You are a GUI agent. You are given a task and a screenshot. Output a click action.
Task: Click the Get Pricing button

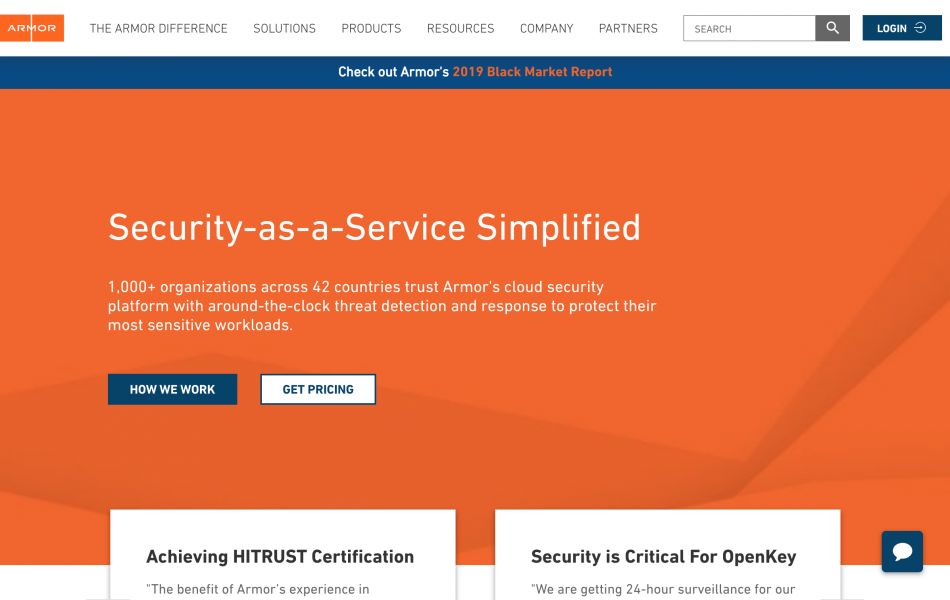[x=318, y=389]
